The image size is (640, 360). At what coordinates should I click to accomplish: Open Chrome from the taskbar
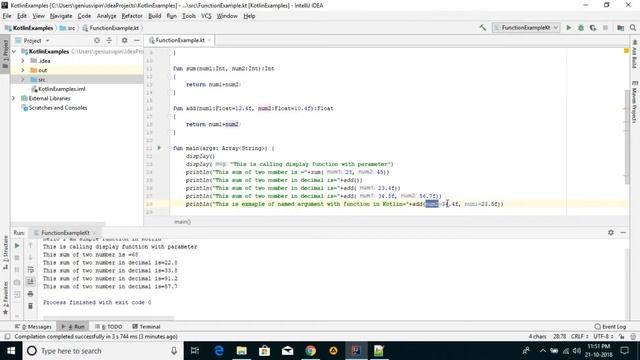click(x=311, y=351)
